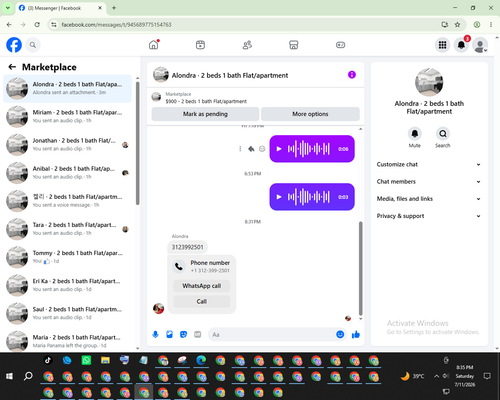Viewport: 500px width, 400px height.
Task: Click the 3123992501 message bubble
Action: click(187, 247)
